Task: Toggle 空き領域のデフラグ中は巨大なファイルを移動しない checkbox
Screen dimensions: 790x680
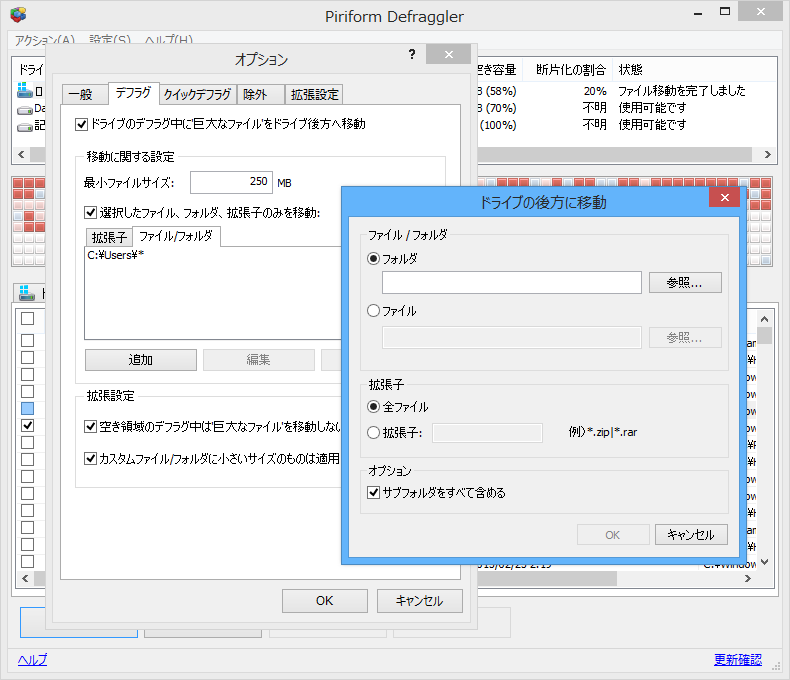Action: pos(90,427)
